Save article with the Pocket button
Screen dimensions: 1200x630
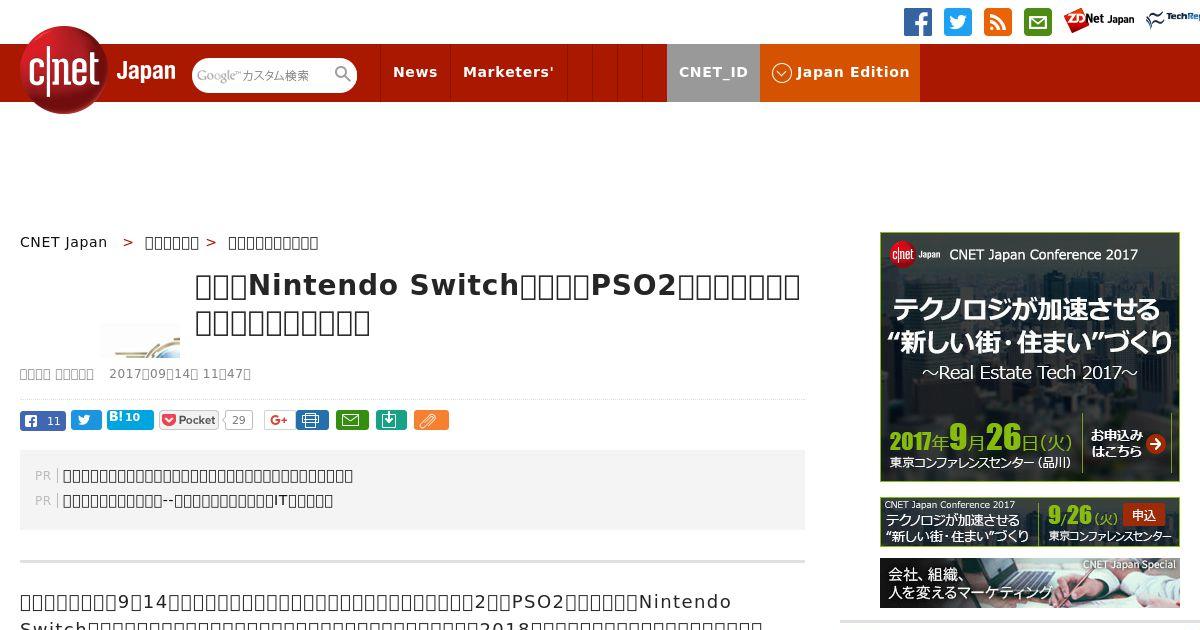(x=189, y=420)
